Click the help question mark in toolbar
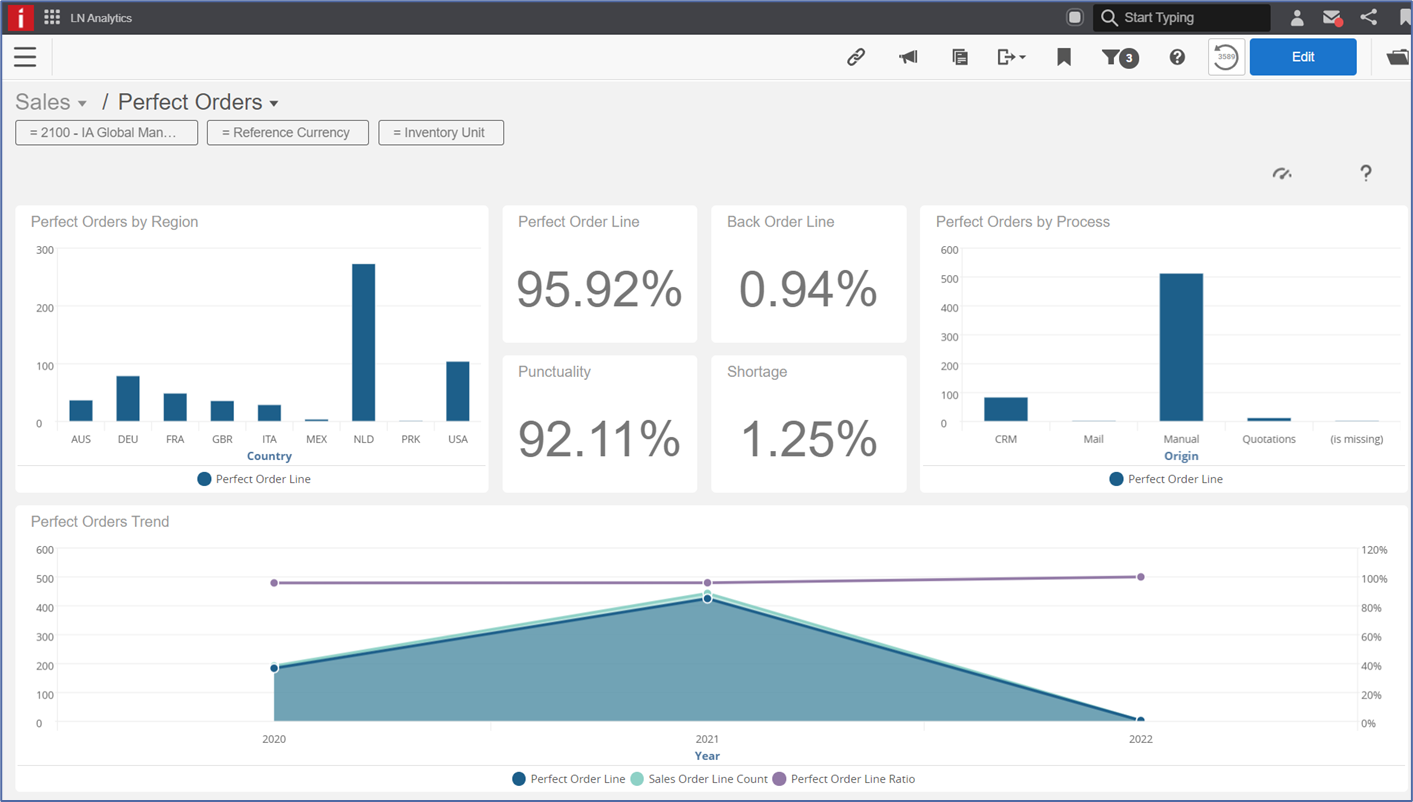This screenshot has height=802, width=1413. tap(1177, 57)
